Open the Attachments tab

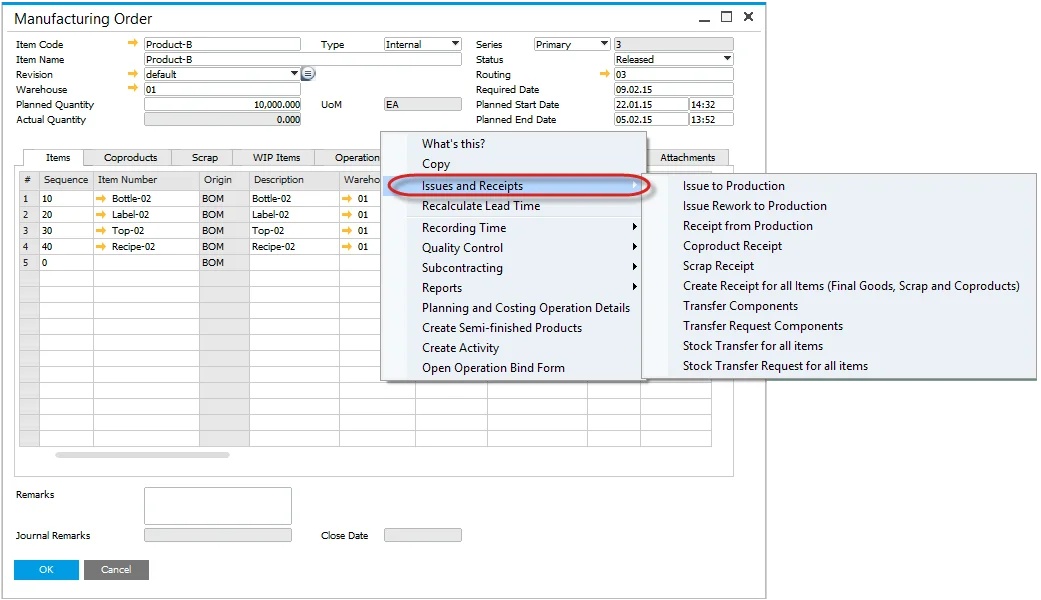click(x=687, y=158)
